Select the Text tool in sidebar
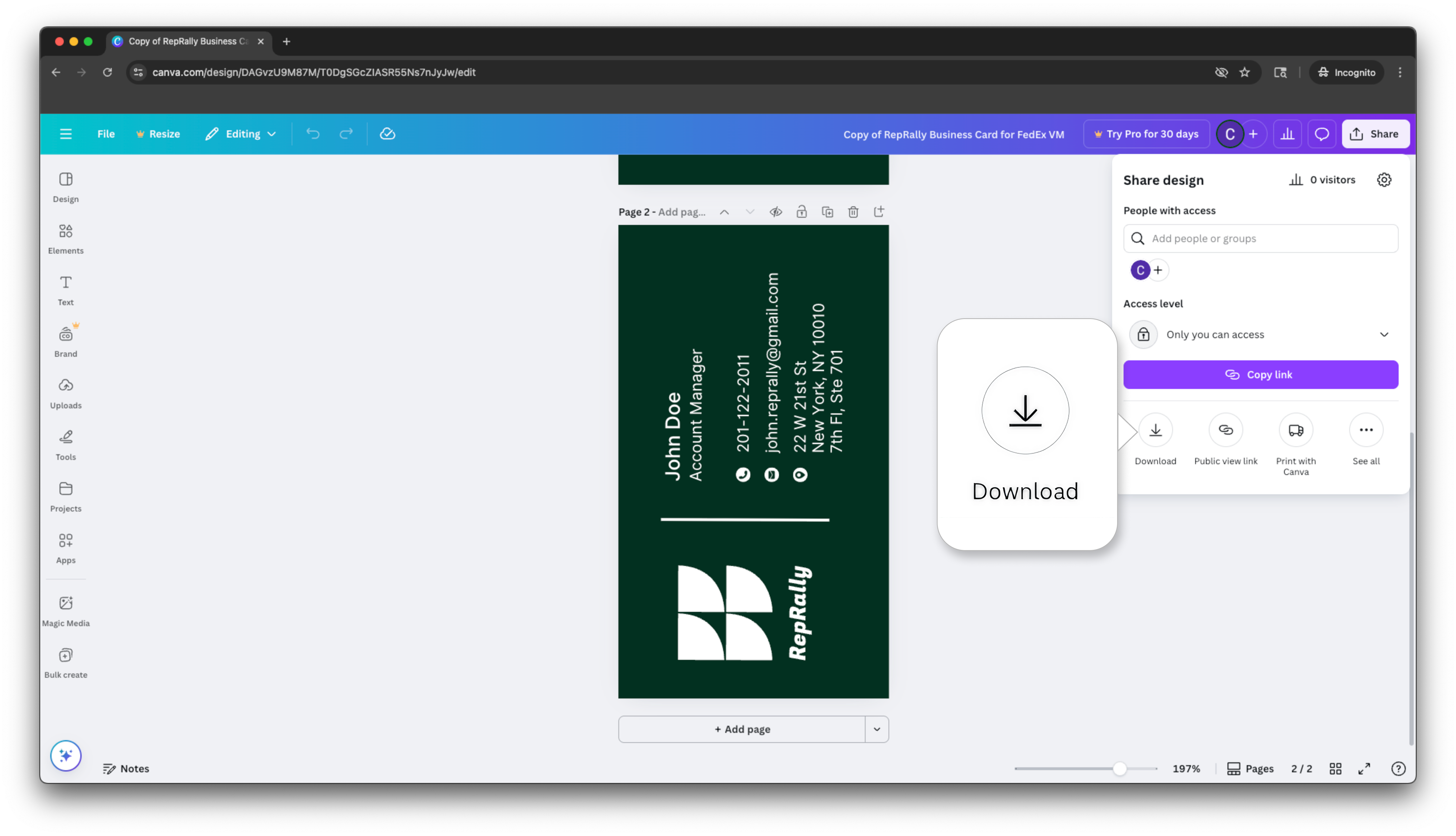This screenshot has height=836, width=1456. click(x=65, y=291)
